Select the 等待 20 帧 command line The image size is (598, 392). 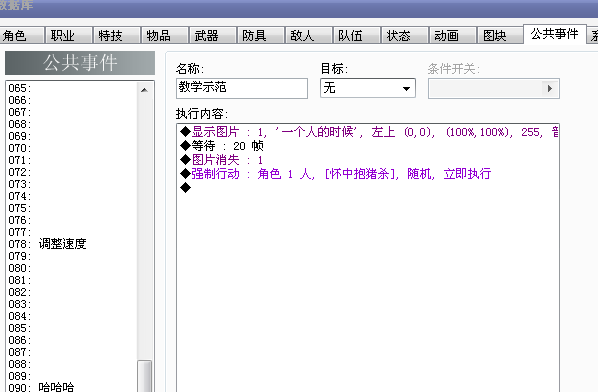point(368,146)
